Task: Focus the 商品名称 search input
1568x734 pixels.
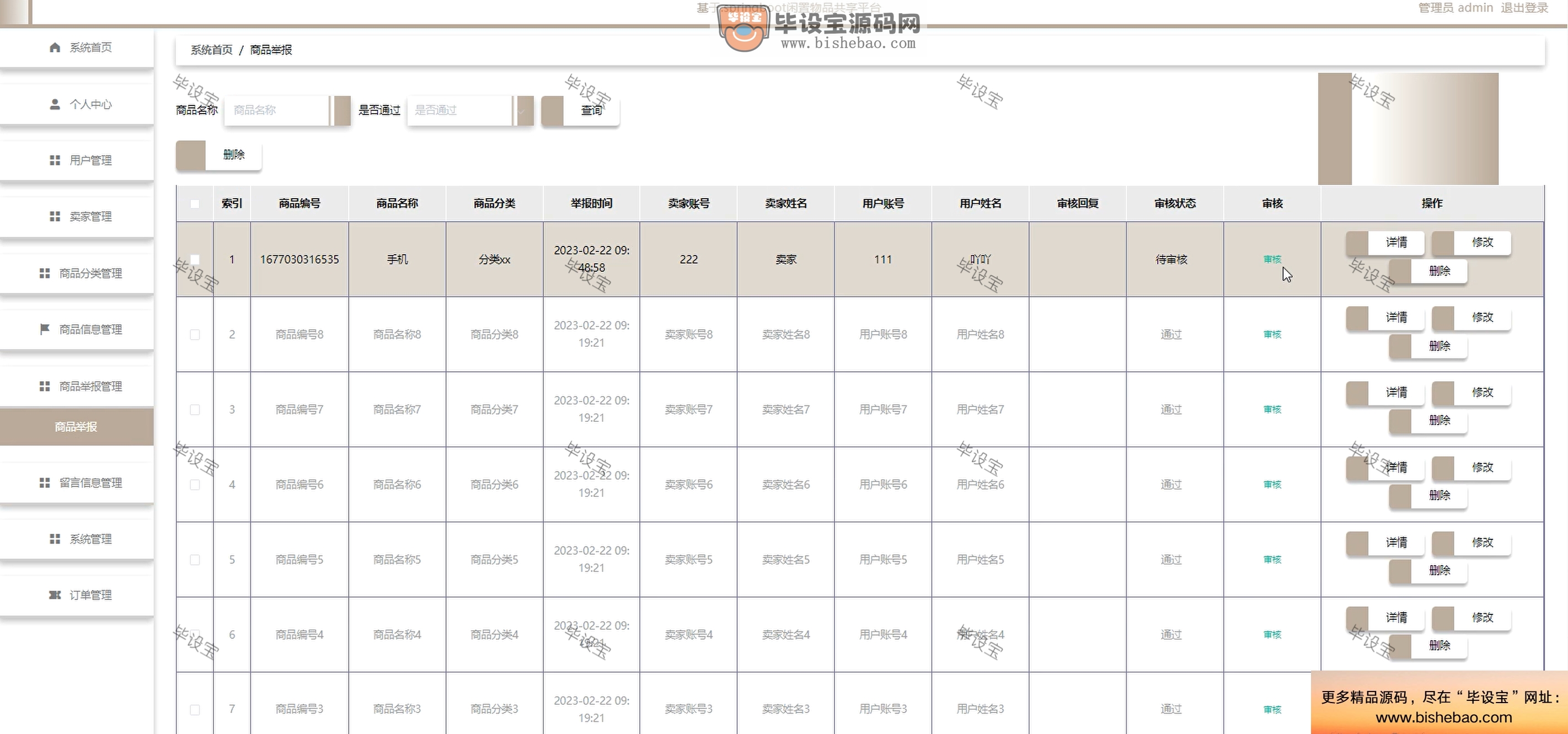Action: tap(287, 110)
